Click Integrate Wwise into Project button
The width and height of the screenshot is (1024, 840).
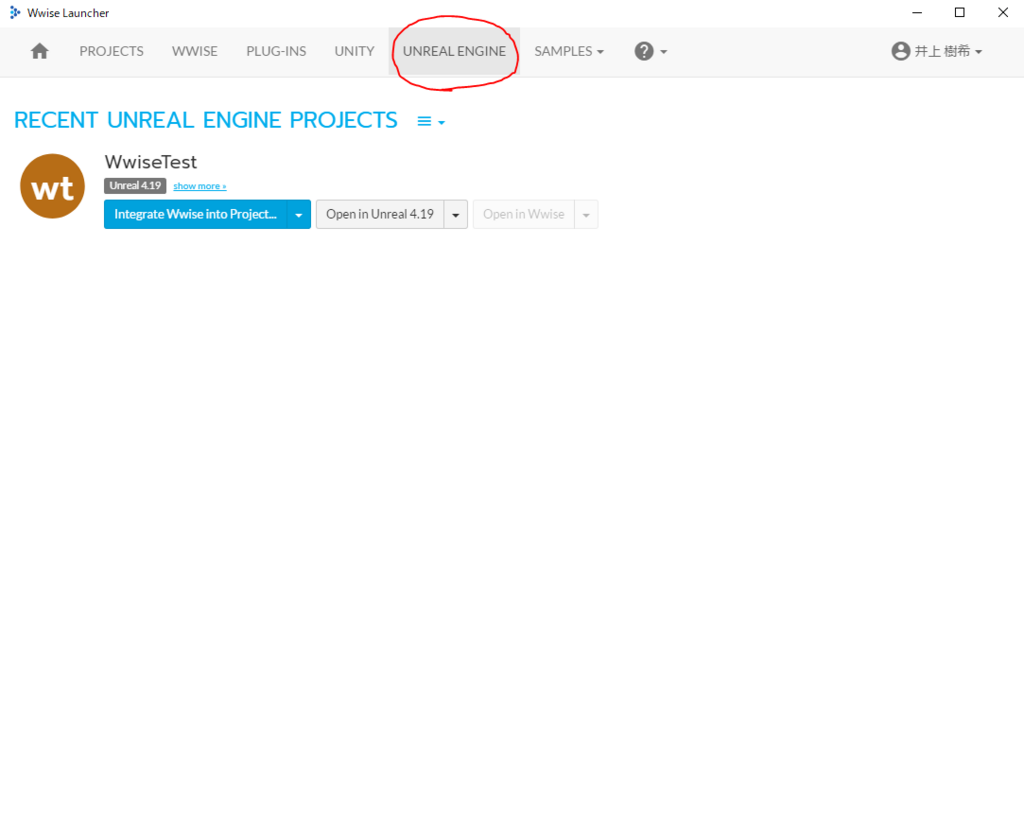point(195,214)
